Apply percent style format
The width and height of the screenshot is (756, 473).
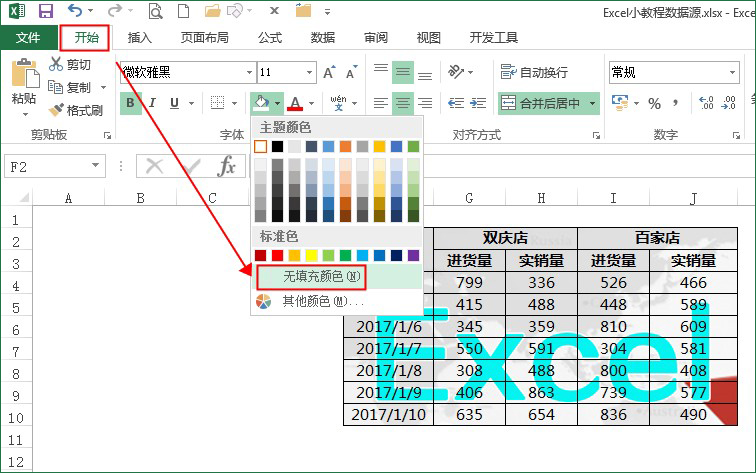(654, 103)
